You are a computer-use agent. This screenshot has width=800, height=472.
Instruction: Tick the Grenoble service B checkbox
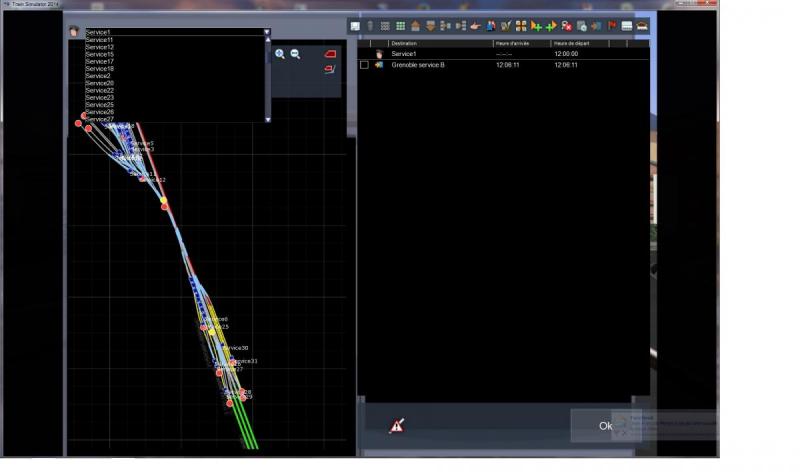(364, 65)
